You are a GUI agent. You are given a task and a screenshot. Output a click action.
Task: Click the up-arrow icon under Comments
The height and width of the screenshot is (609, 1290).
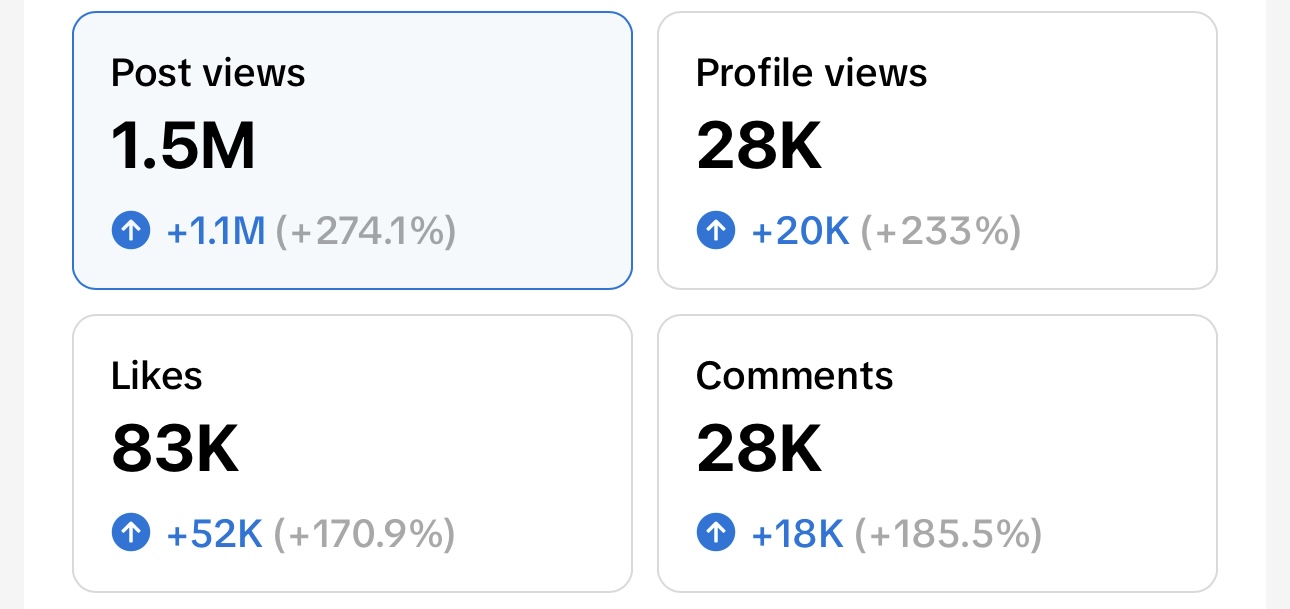(x=716, y=534)
